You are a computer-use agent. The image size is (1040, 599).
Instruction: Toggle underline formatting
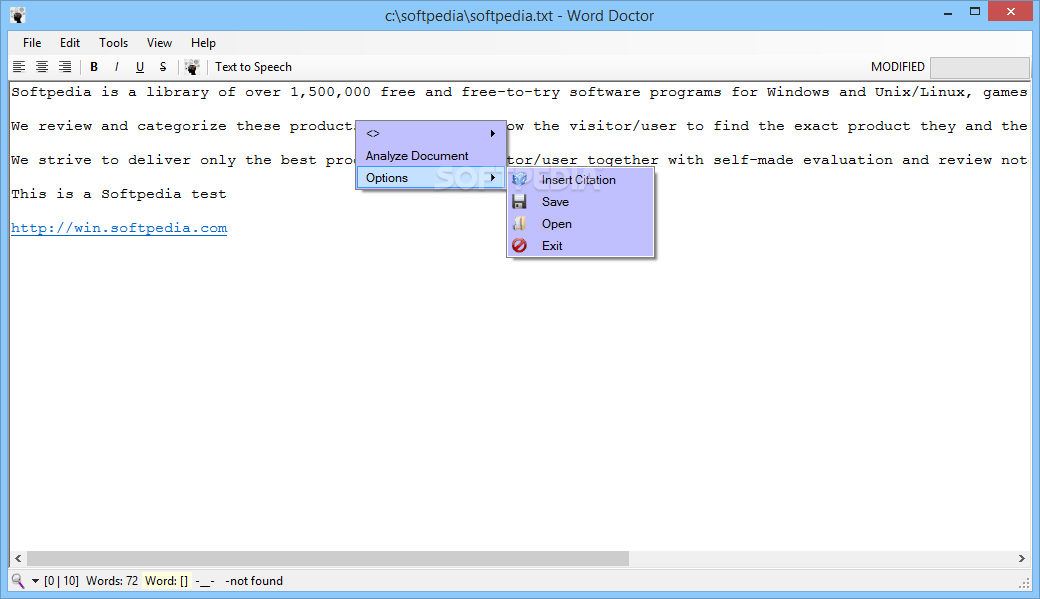click(x=139, y=67)
